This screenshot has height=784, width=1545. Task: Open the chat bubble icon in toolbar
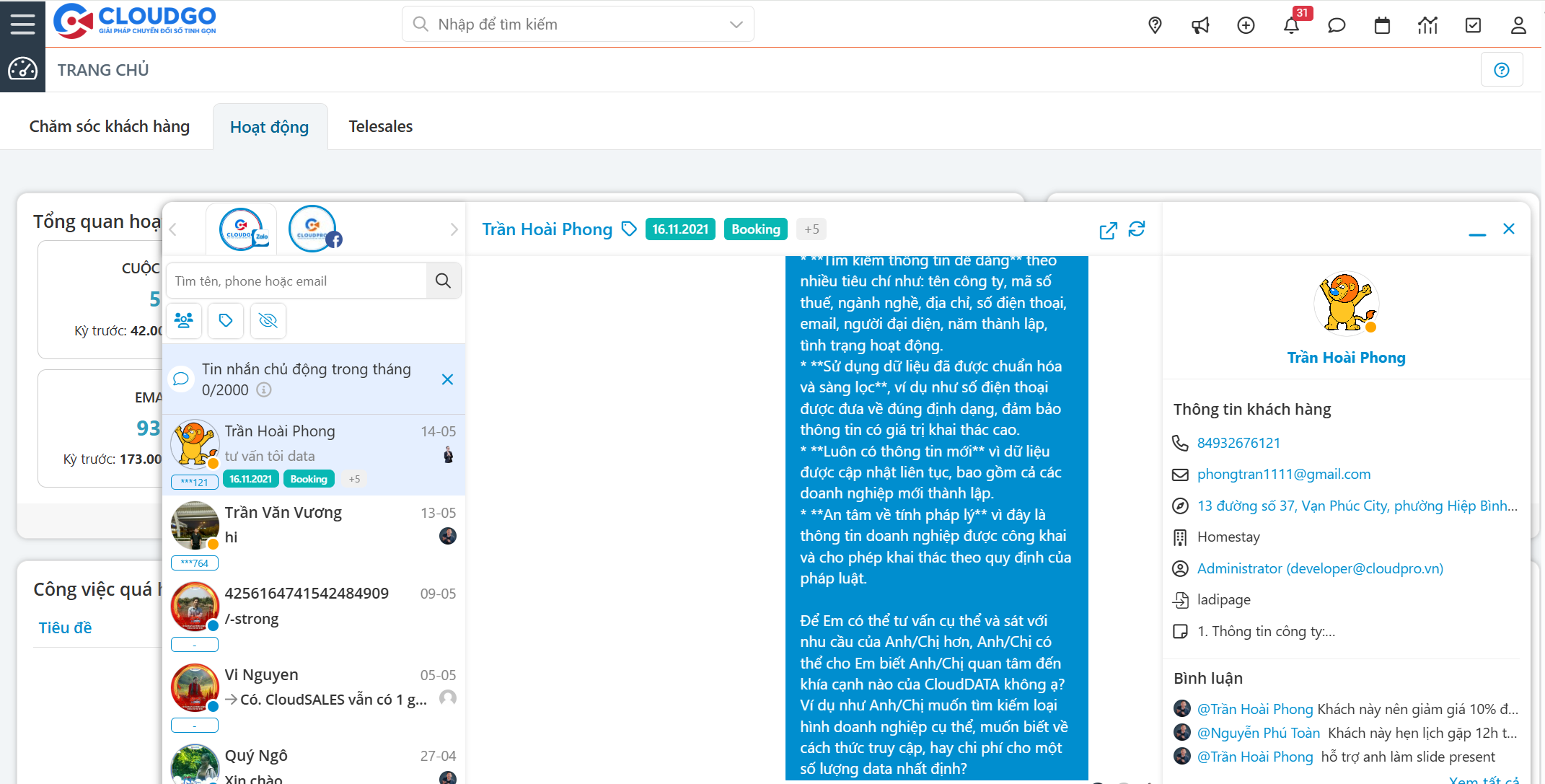tap(1337, 25)
